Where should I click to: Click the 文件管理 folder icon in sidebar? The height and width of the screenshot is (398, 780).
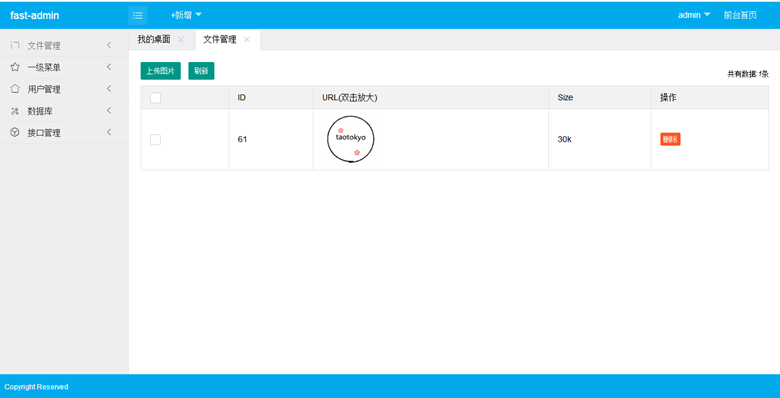(15, 45)
